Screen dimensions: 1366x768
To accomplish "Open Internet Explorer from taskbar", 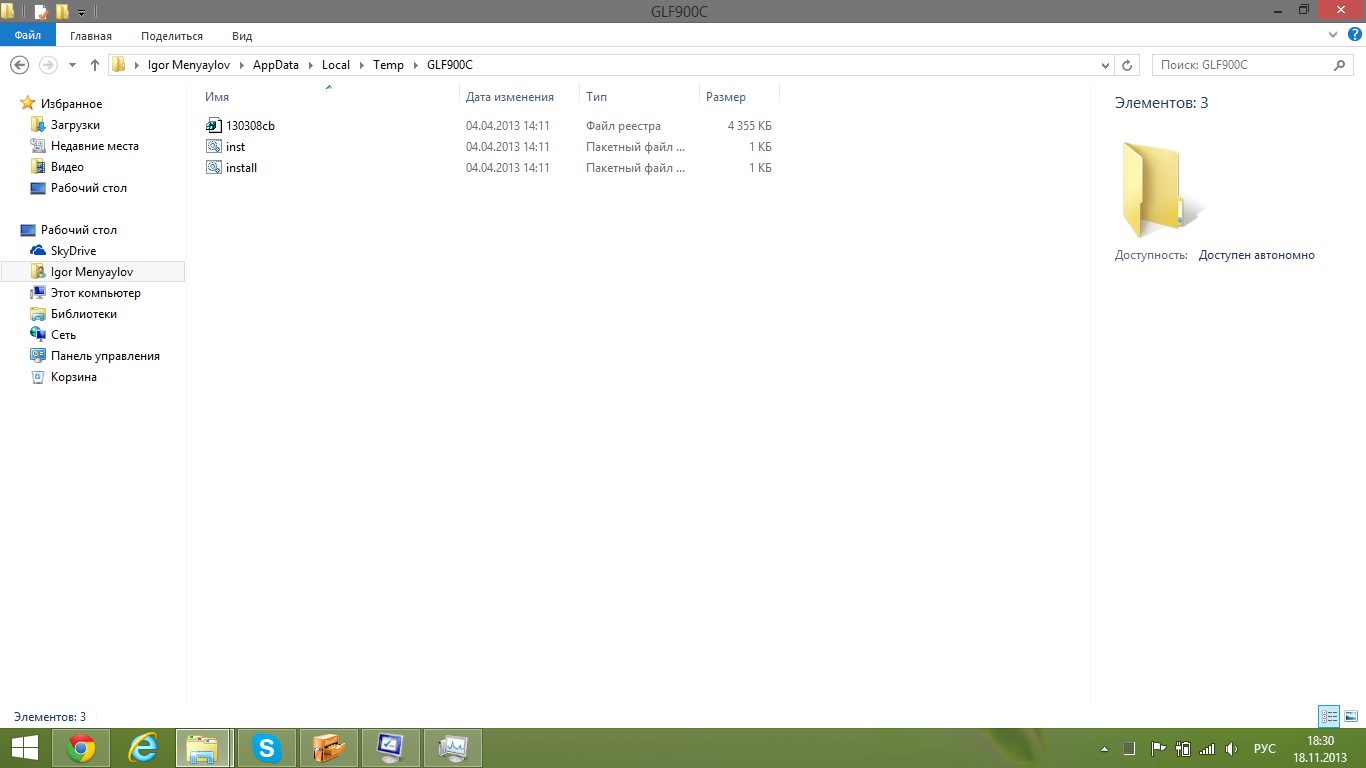I will click(143, 748).
